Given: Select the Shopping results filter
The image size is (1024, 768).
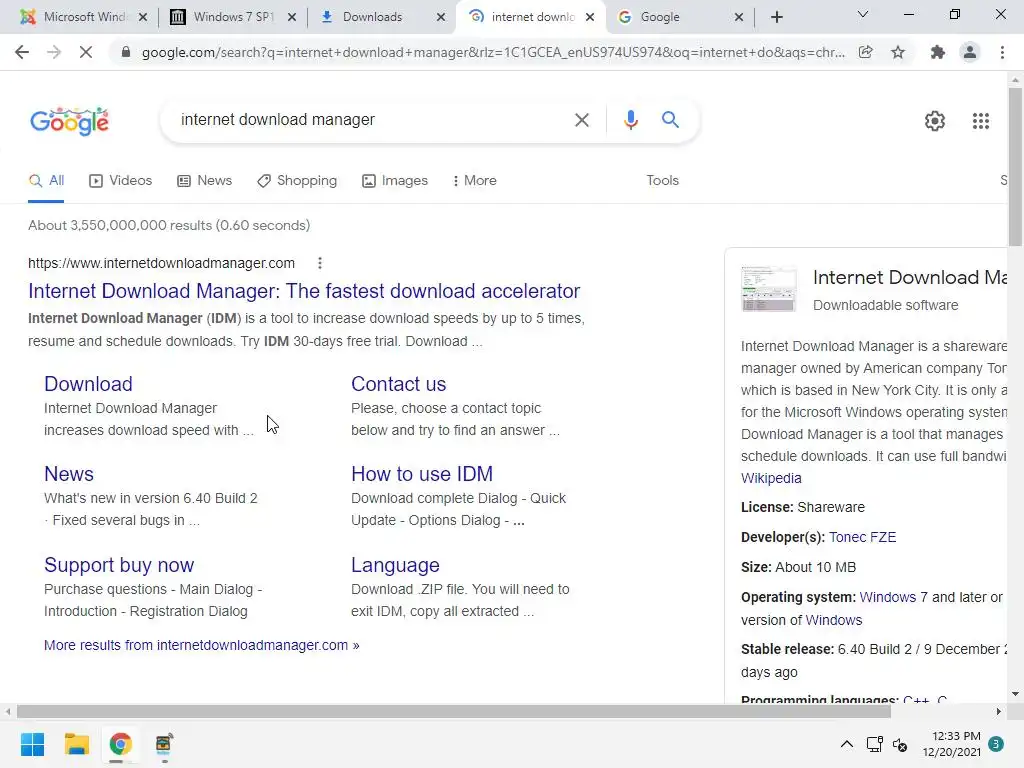Looking at the screenshot, I should (297, 181).
